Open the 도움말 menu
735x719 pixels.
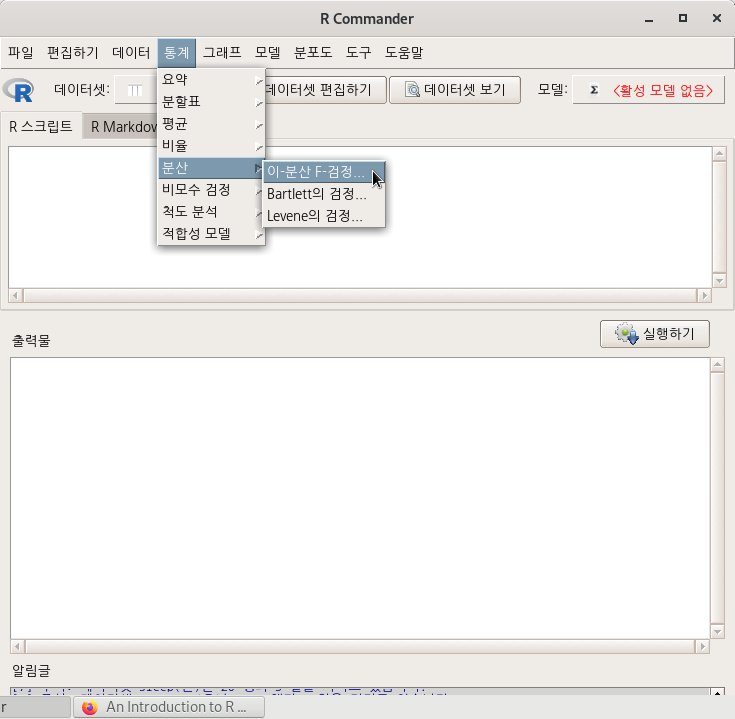tap(404, 52)
